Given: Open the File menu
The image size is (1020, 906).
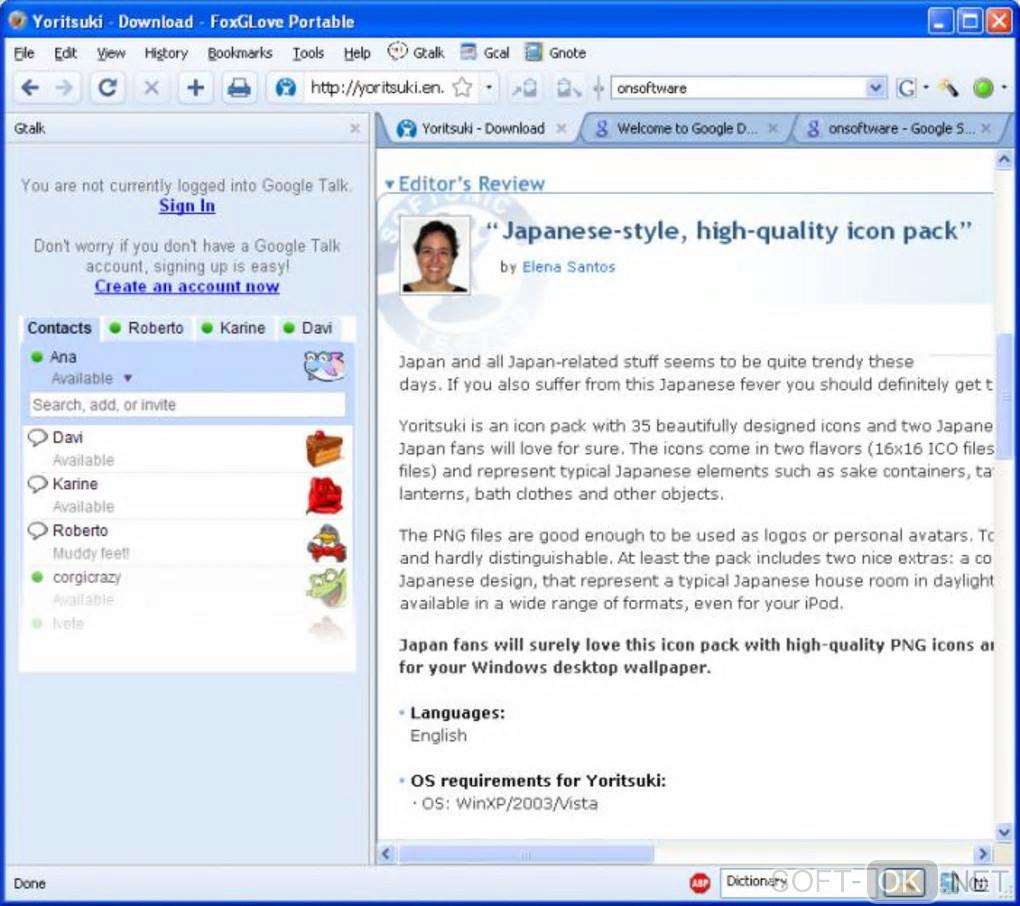Looking at the screenshot, I should pos(24,53).
